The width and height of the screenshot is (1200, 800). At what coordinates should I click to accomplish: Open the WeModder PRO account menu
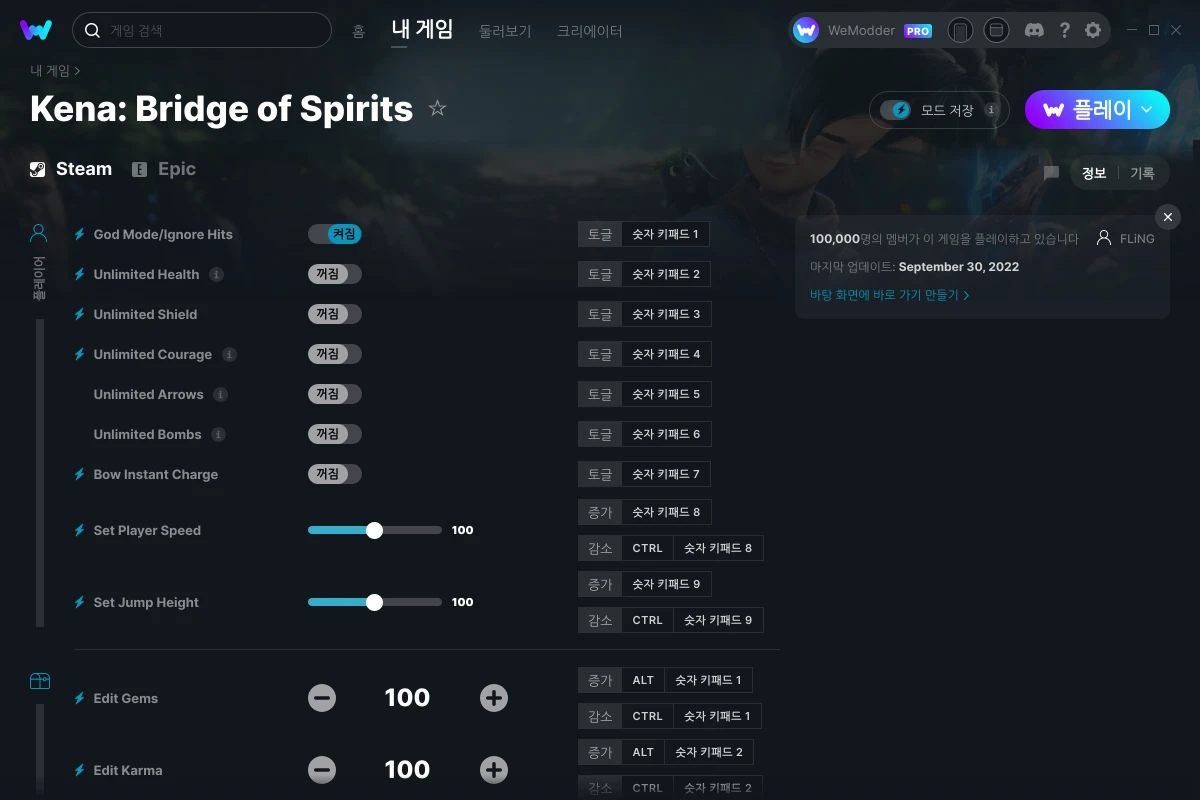point(863,30)
